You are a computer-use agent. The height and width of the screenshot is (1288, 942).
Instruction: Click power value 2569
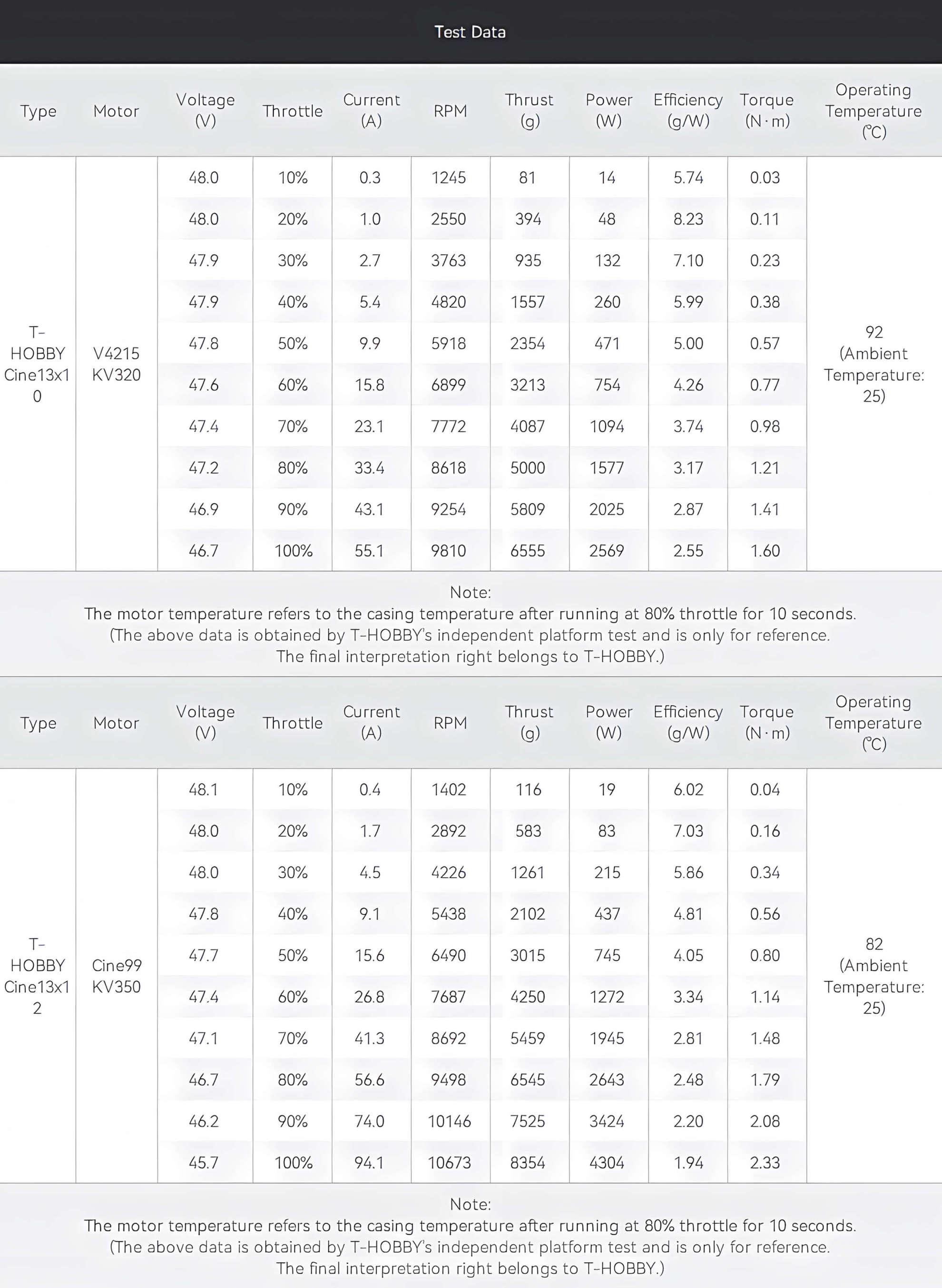click(x=607, y=550)
